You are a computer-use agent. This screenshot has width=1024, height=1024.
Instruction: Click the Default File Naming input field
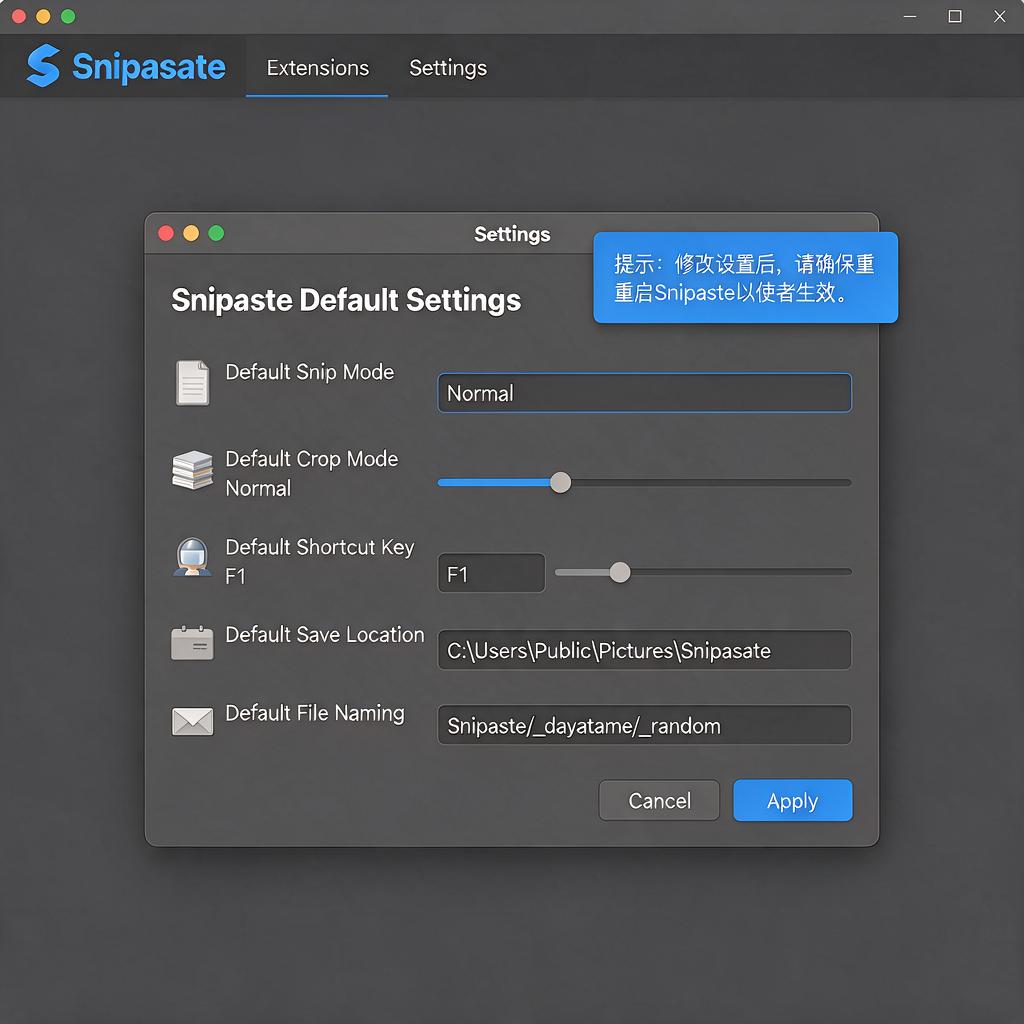(645, 726)
